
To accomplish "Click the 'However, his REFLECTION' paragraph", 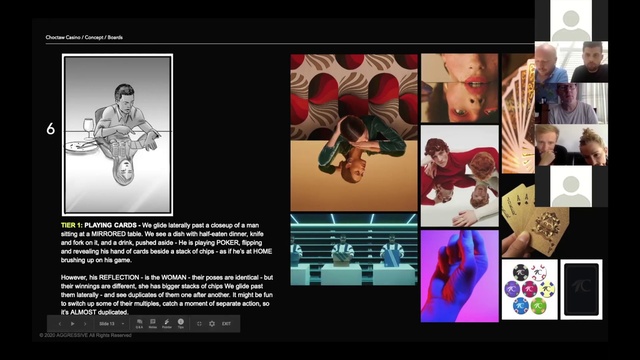I will click(167, 295).
